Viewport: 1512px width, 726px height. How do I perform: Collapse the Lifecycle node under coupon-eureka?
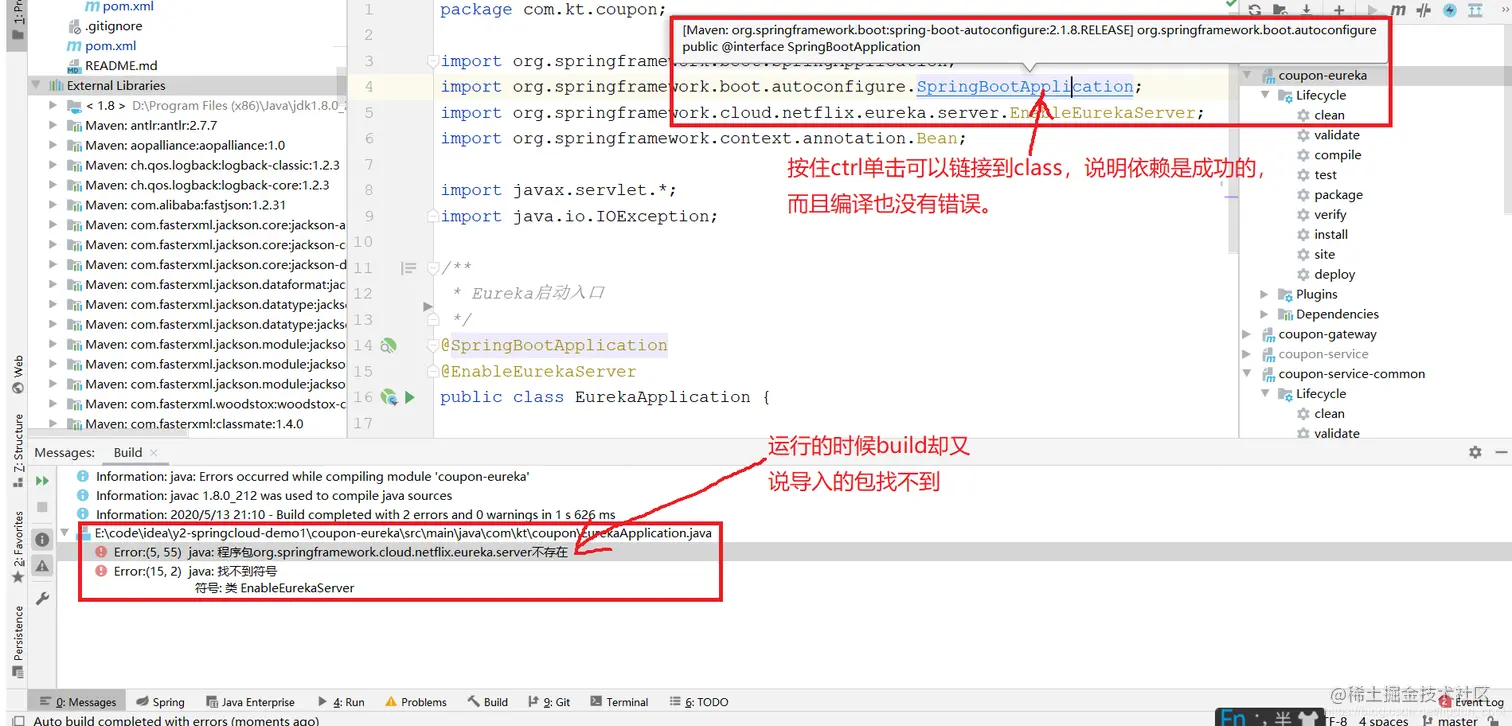click(x=1264, y=95)
